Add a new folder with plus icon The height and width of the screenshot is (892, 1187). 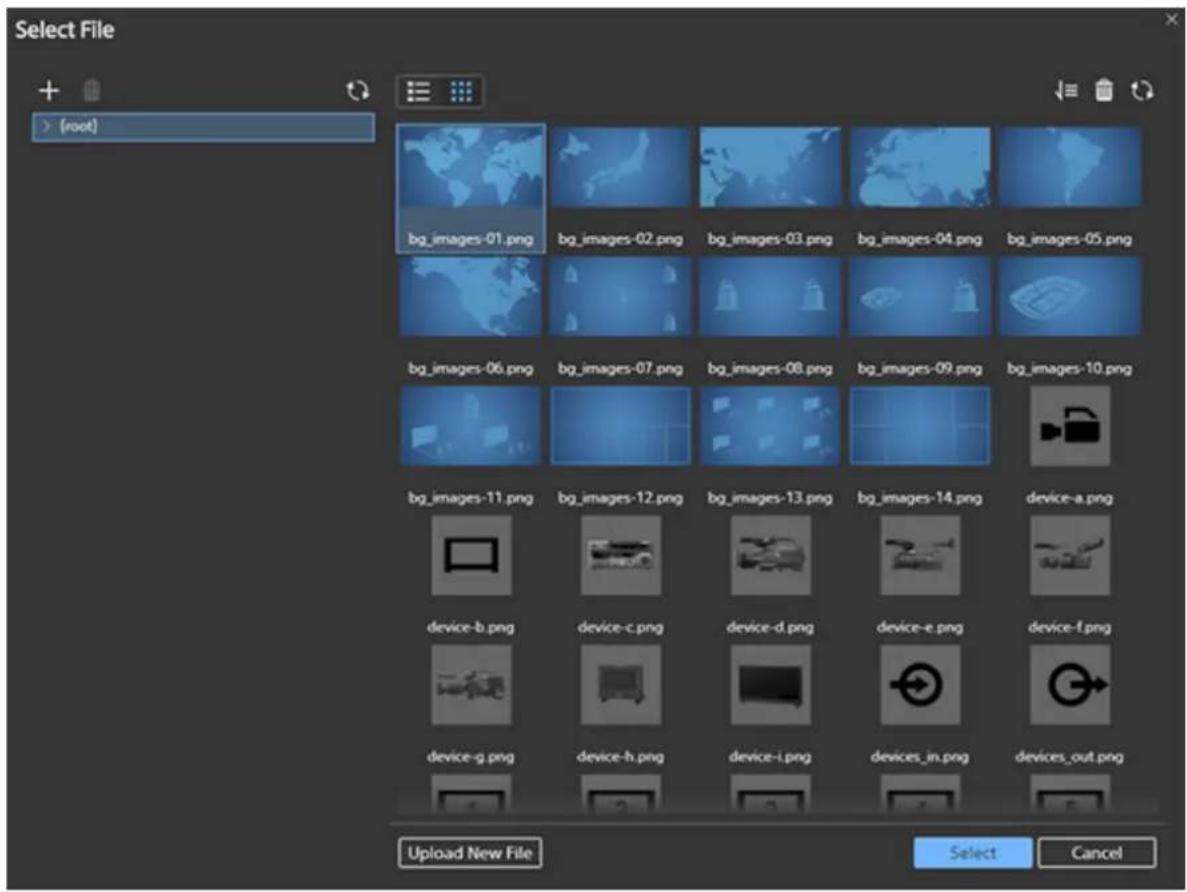tap(49, 91)
